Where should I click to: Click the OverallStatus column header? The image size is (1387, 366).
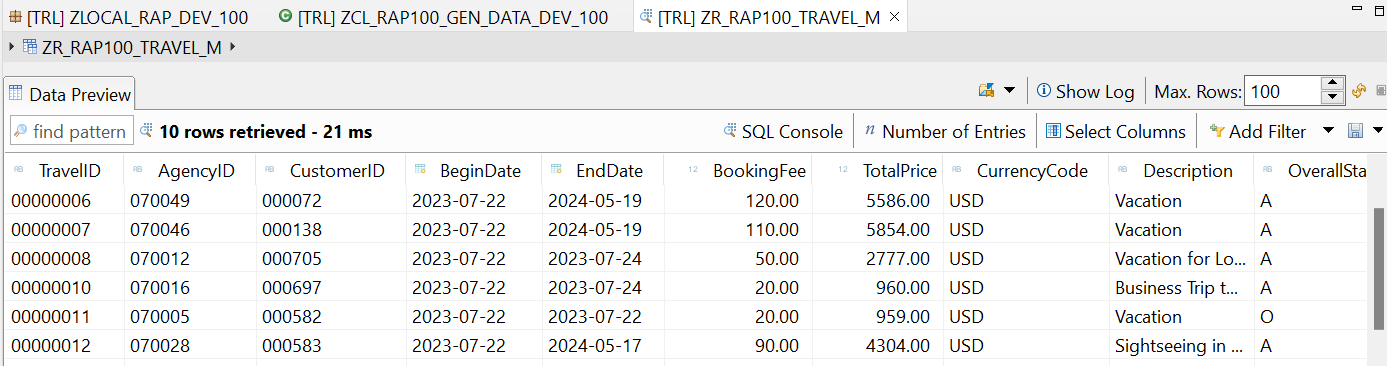1310,171
